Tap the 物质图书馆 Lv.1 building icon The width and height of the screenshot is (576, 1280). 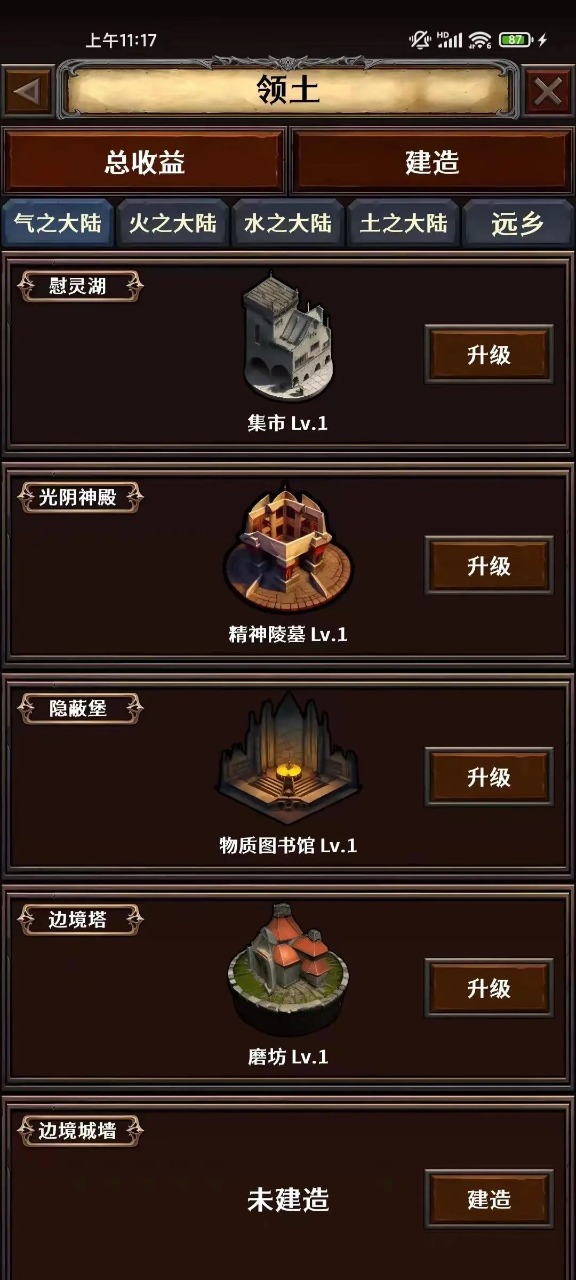288,759
